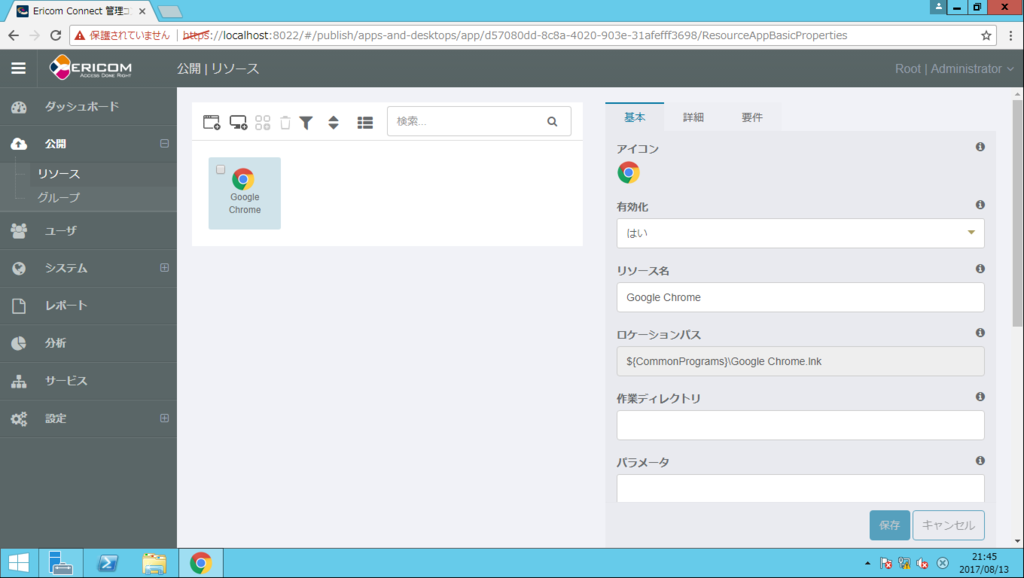The height and width of the screenshot is (578, 1024).
Task: Click the delete trash icon
Action: [x=285, y=122]
